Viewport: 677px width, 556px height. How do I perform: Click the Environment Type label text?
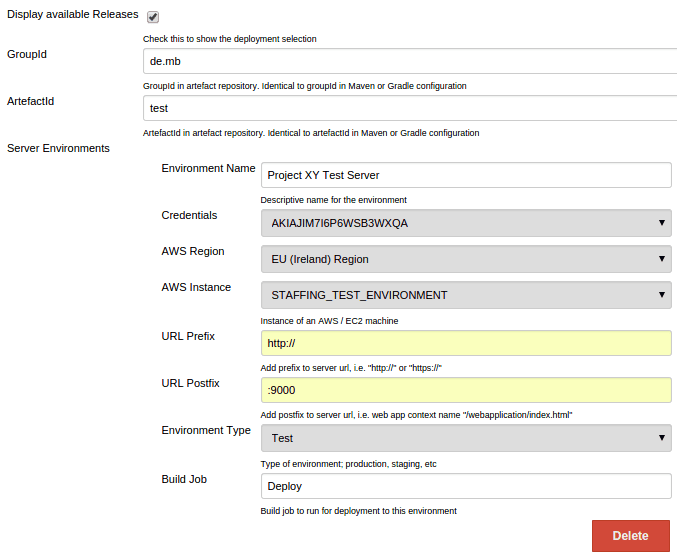tap(206, 430)
